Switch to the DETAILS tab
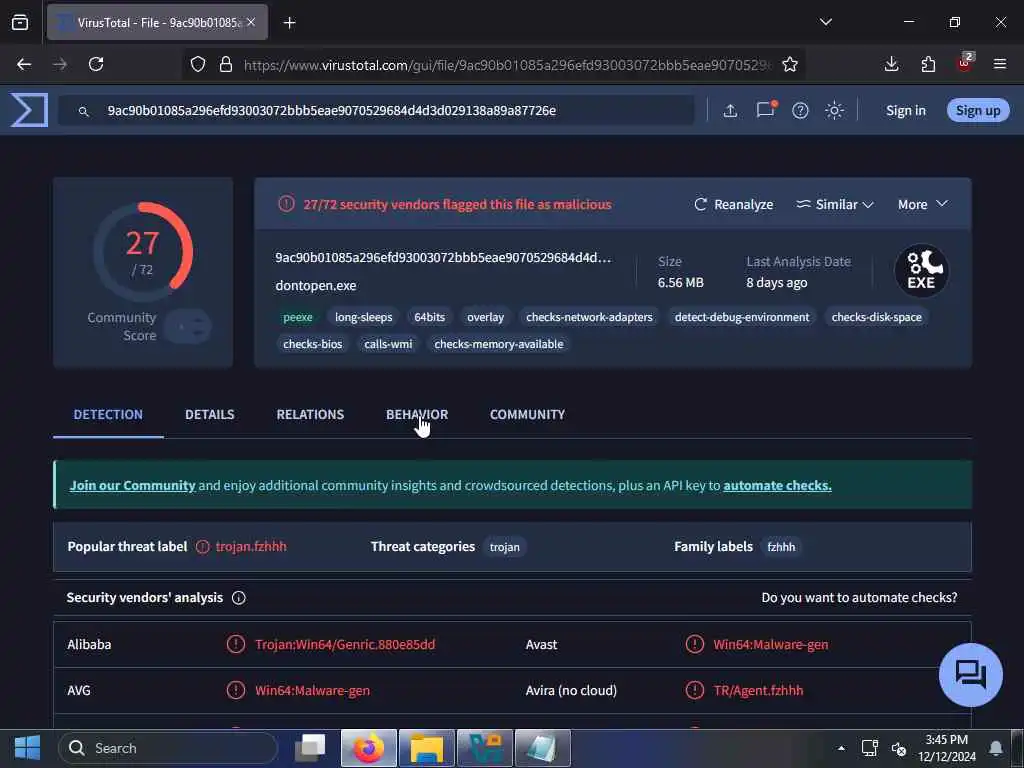Image resolution: width=1024 pixels, height=768 pixels. pyautogui.click(x=210, y=414)
